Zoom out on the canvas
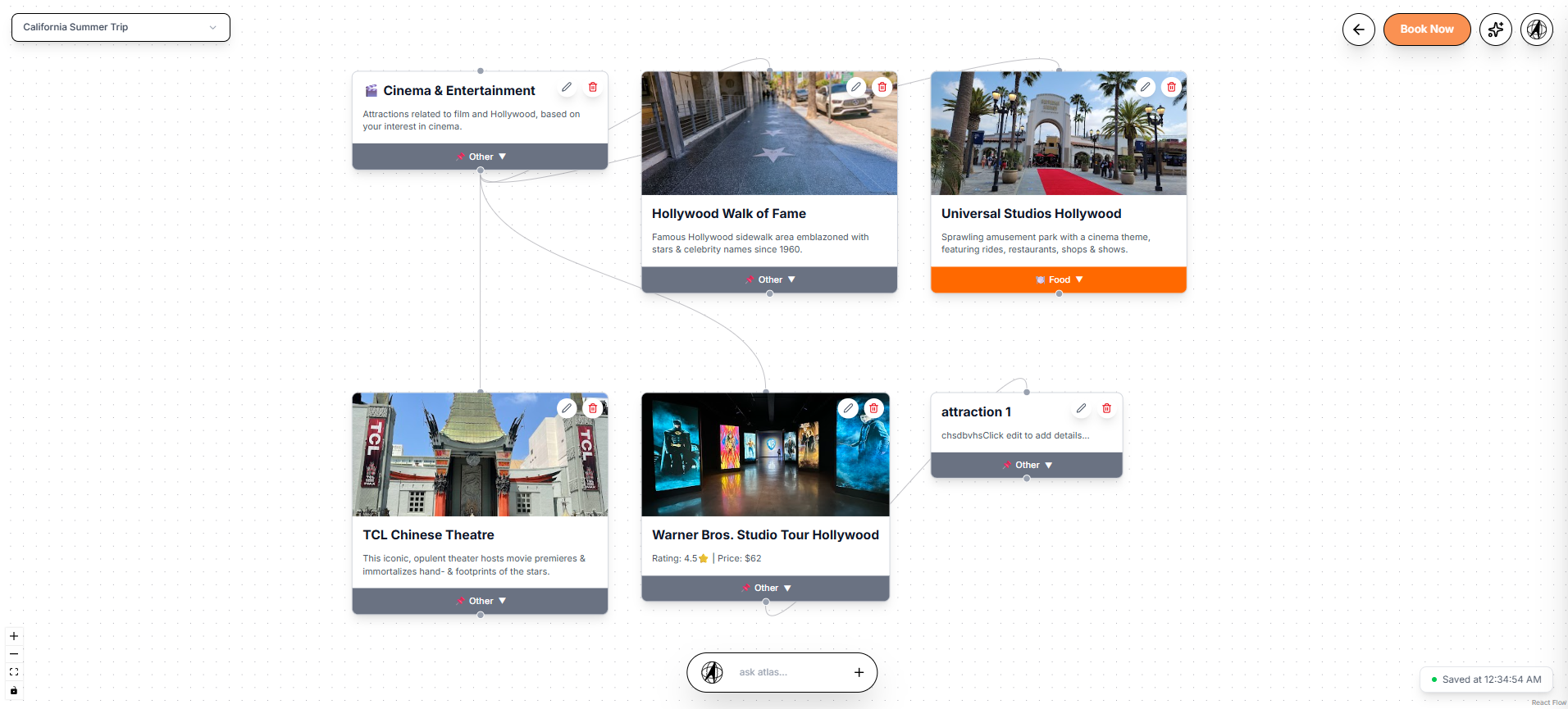The width and height of the screenshot is (1568, 709). (14, 654)
